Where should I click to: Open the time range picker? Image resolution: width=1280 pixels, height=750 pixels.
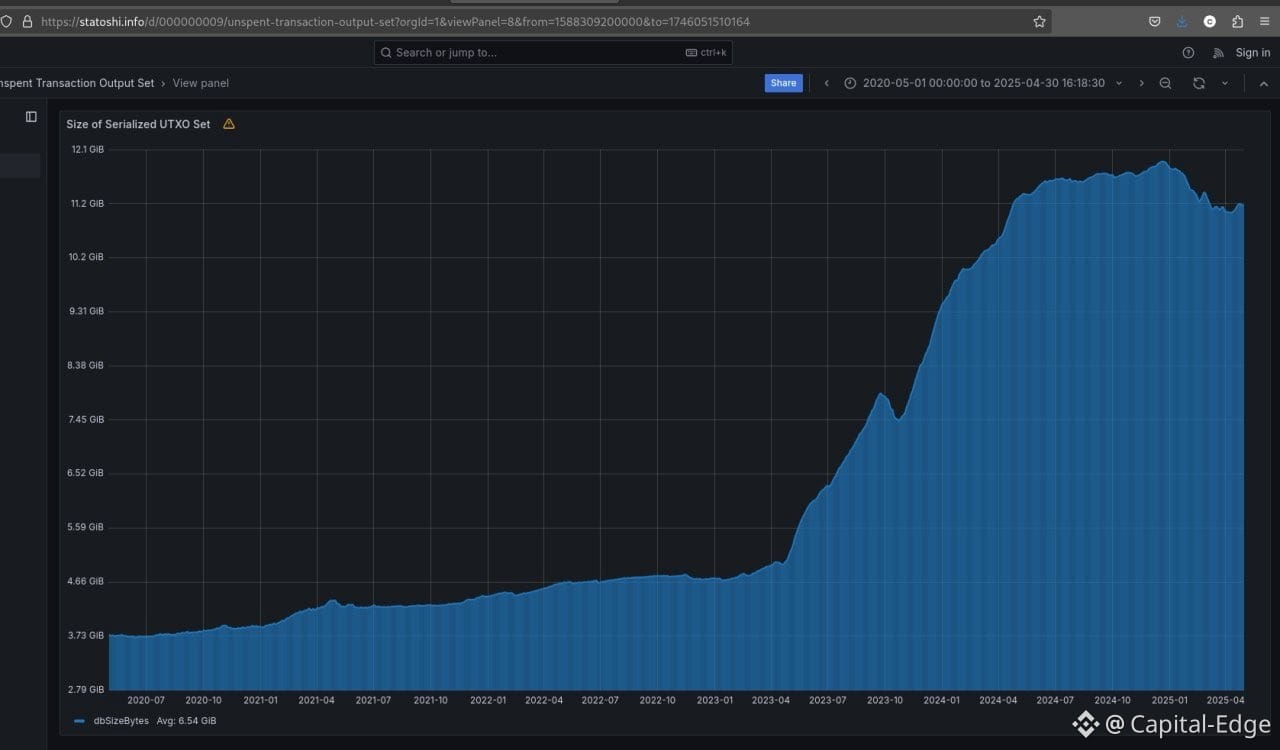(x=983, y=83)
